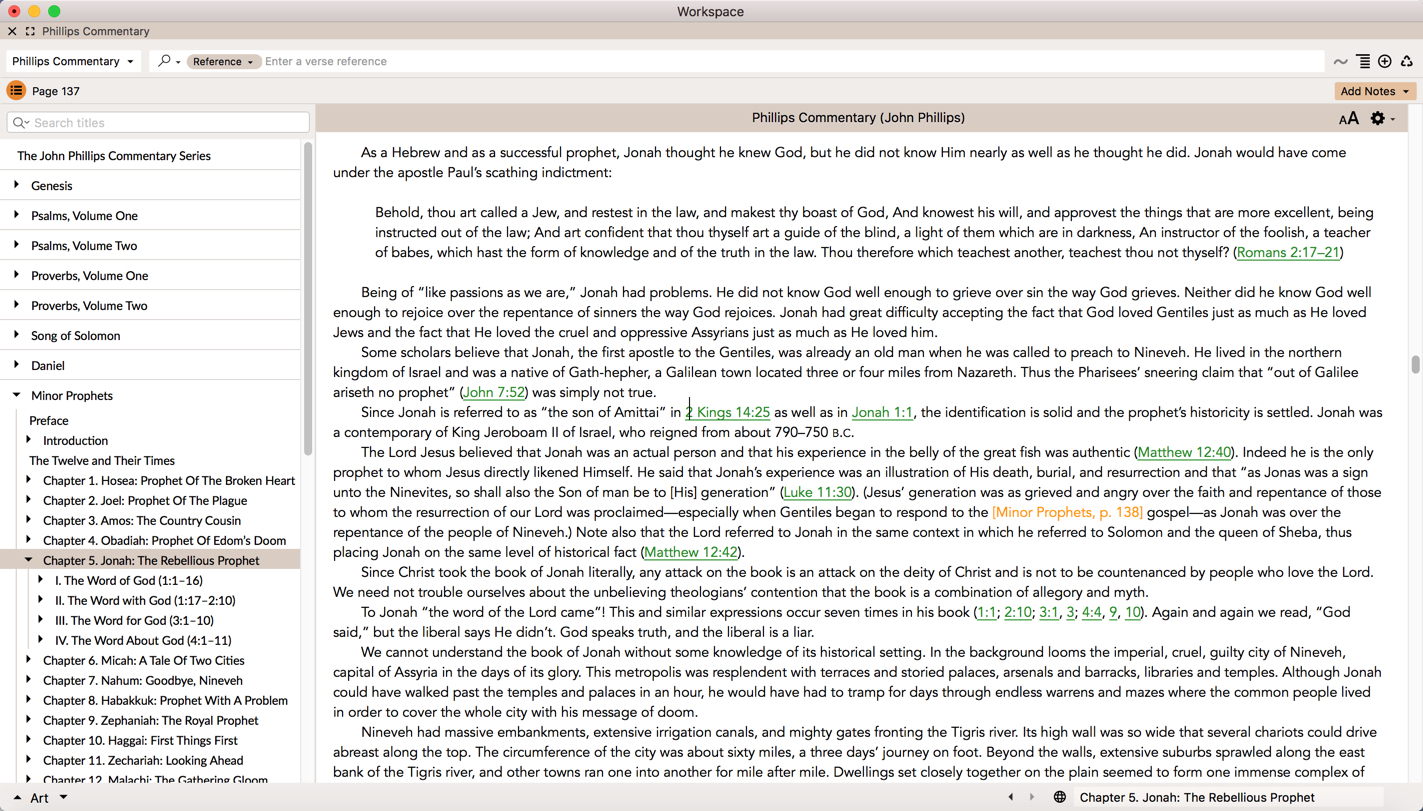The width and height of the screenshot is (1423, 811).
Task: Click the indented lines outline icon
Action: [x=1363, y=62]
